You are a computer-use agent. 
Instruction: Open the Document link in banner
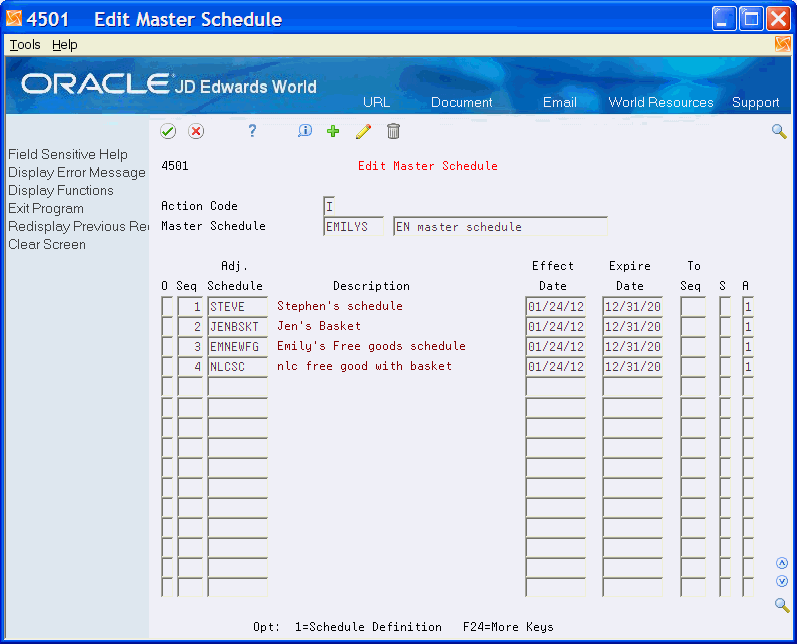click(462, 102)
